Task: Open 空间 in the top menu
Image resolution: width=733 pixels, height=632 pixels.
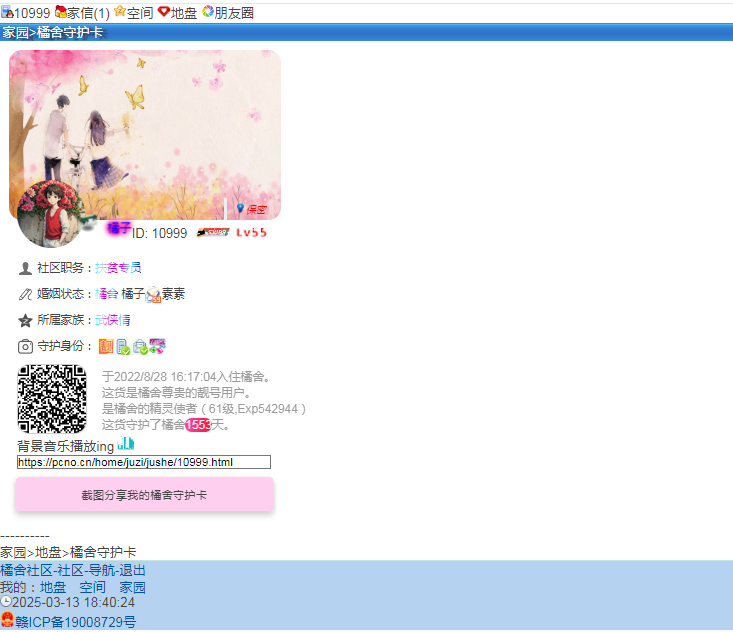Action: (140, 13)
